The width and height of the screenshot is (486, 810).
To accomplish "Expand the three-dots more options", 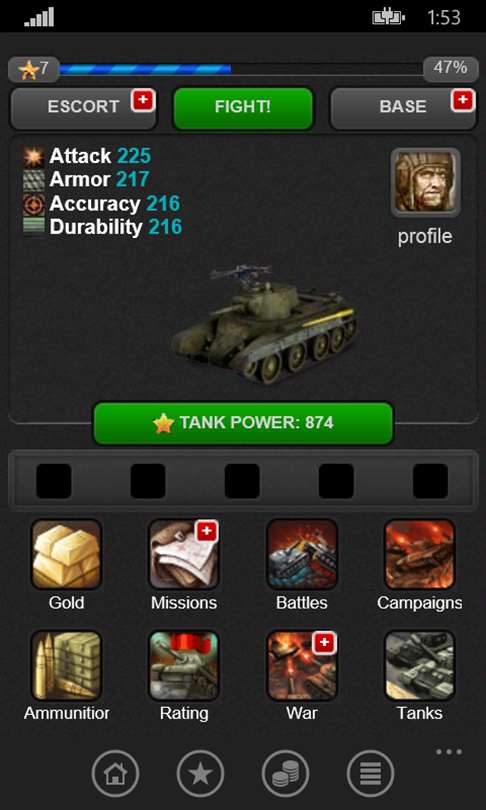I will [448, 752].
